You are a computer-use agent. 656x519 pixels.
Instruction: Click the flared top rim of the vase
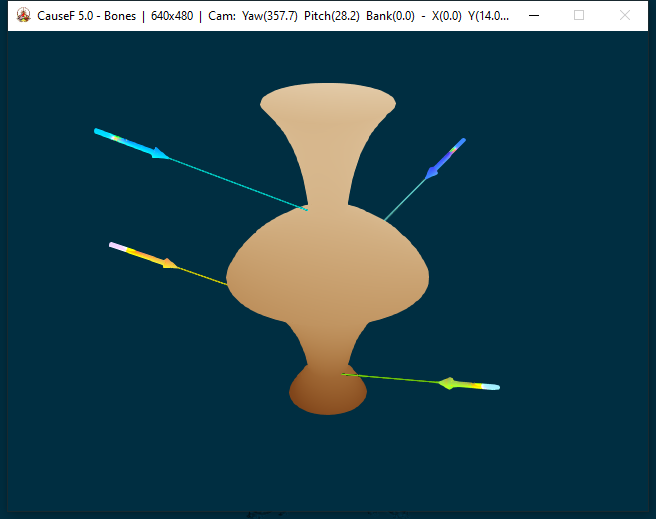point(328,102)
